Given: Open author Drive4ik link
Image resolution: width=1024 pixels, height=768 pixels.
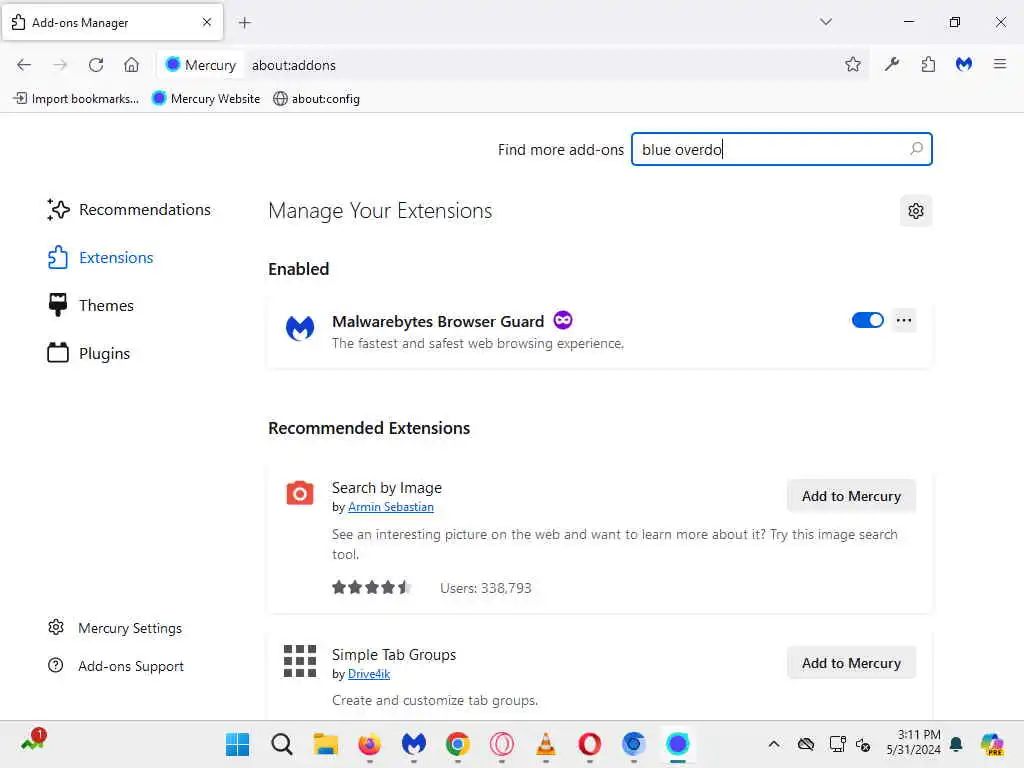Looking at the screenshot, I should pos(369,674).
